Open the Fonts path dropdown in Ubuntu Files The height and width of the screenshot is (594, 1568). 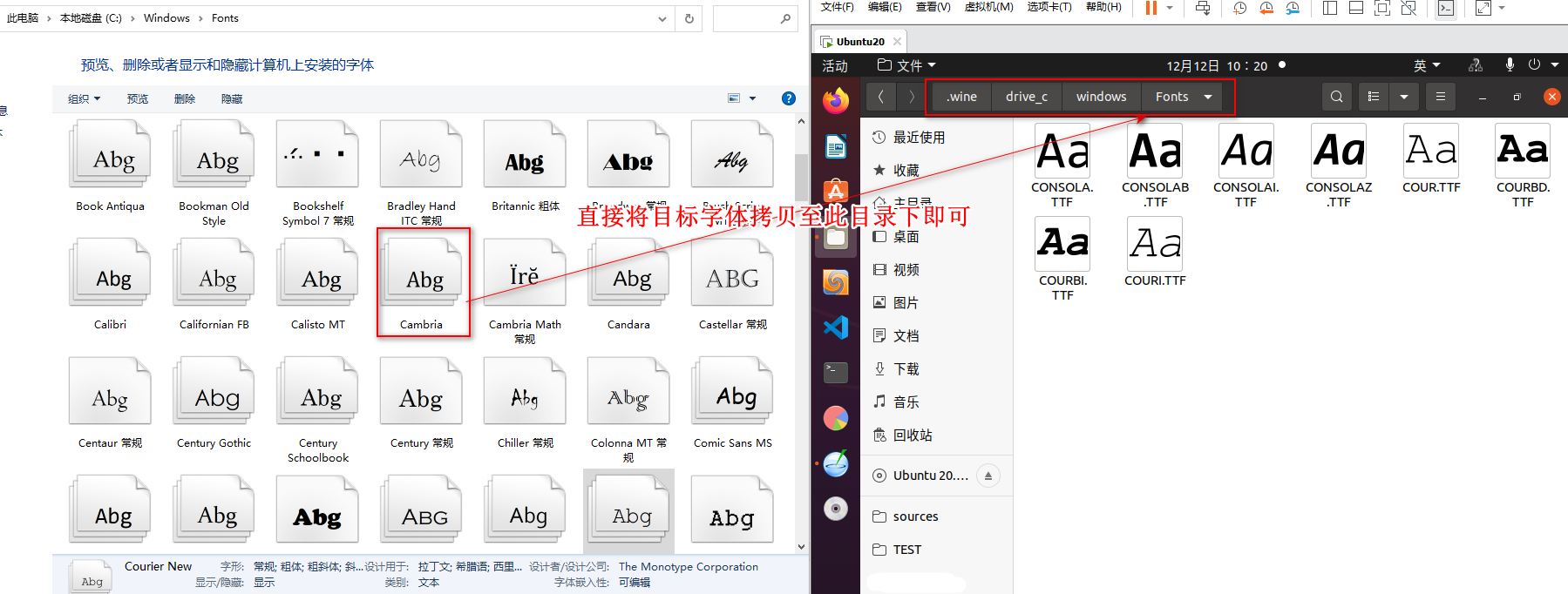[1208, 97]
